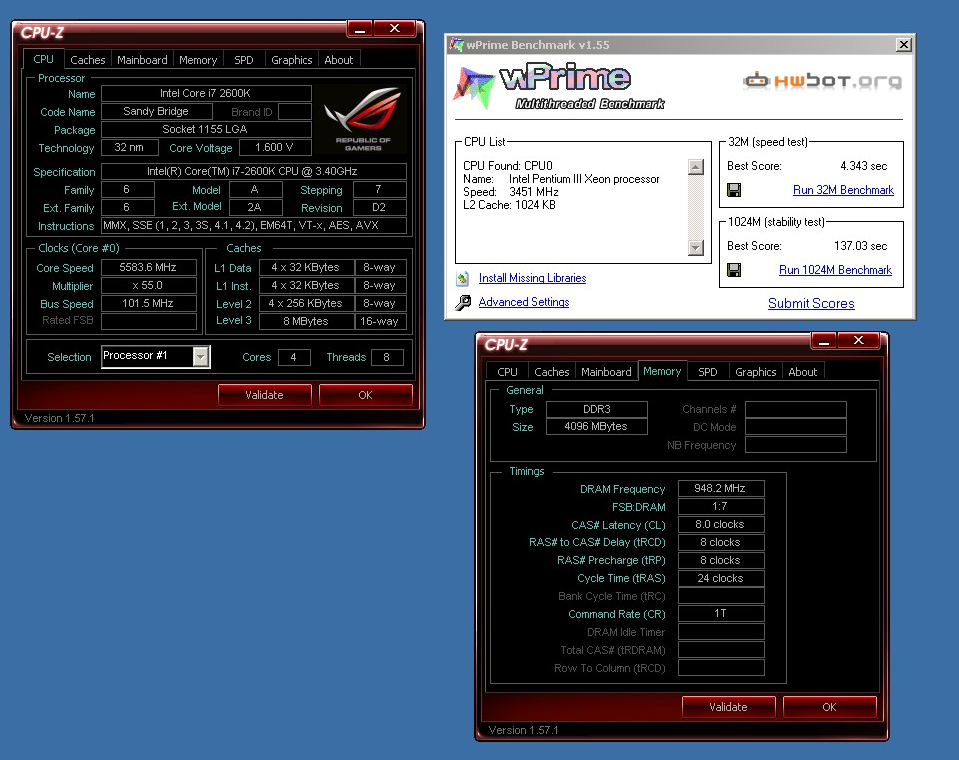Click Submit Scores link
Viewport: 959px width, 760px height.
(811, 303)
